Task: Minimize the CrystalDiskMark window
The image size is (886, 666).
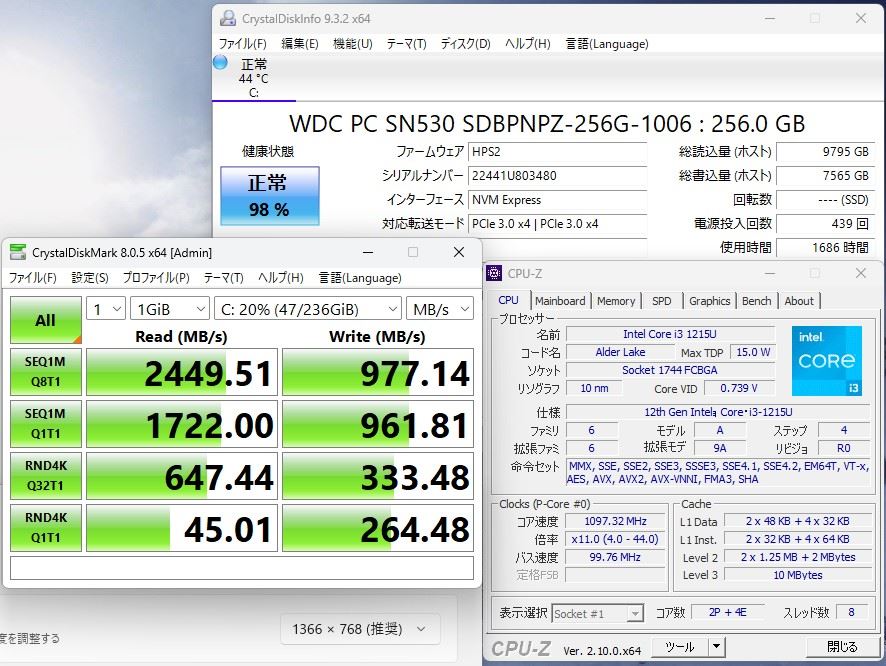Action: [x=368, y=252]
